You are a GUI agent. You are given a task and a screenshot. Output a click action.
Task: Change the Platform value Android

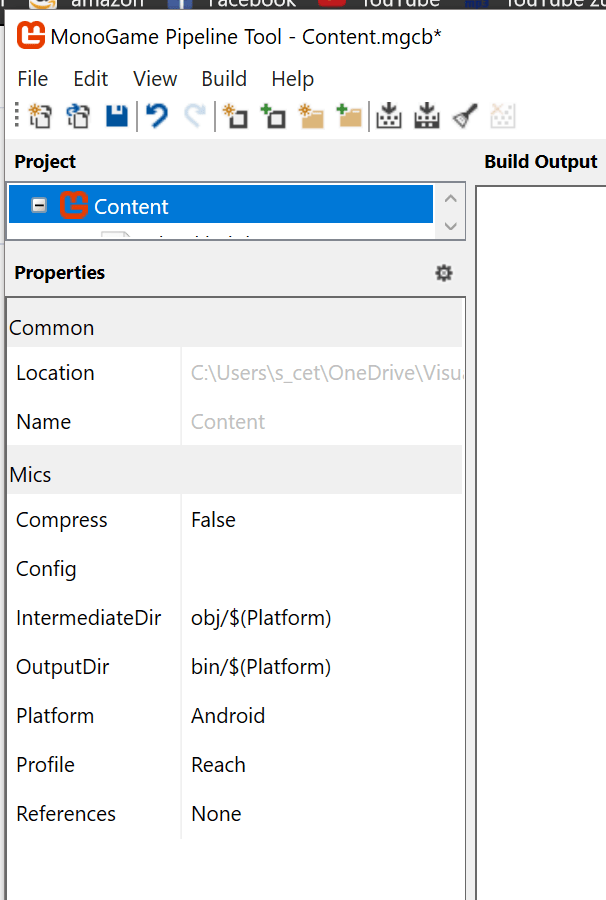(x=228, y=716)
